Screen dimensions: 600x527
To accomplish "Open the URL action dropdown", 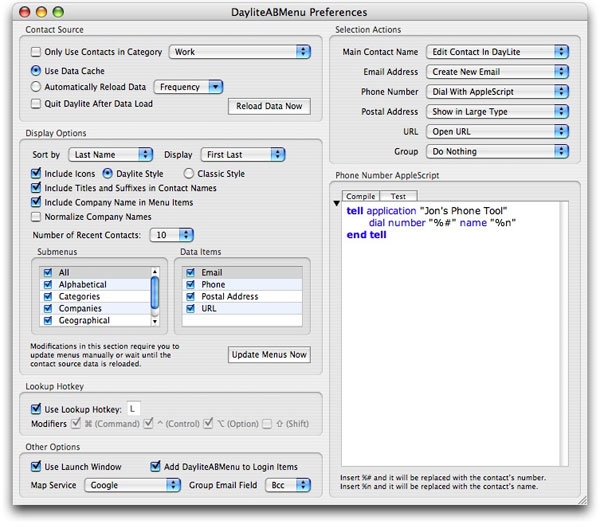I will pos(497,131).
